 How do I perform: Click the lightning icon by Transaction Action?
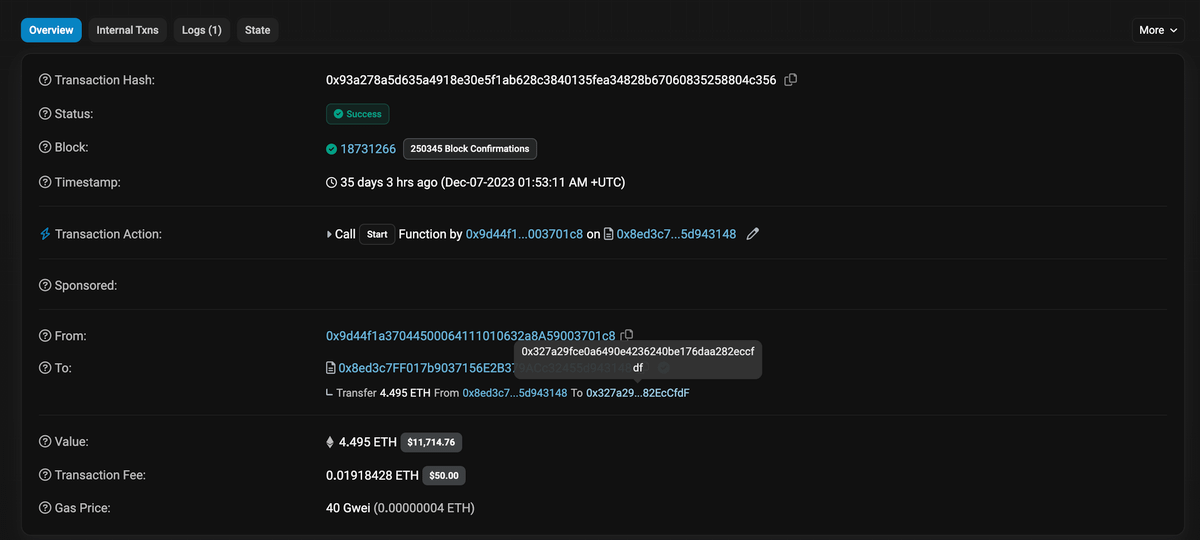click(x=45, y=234)
